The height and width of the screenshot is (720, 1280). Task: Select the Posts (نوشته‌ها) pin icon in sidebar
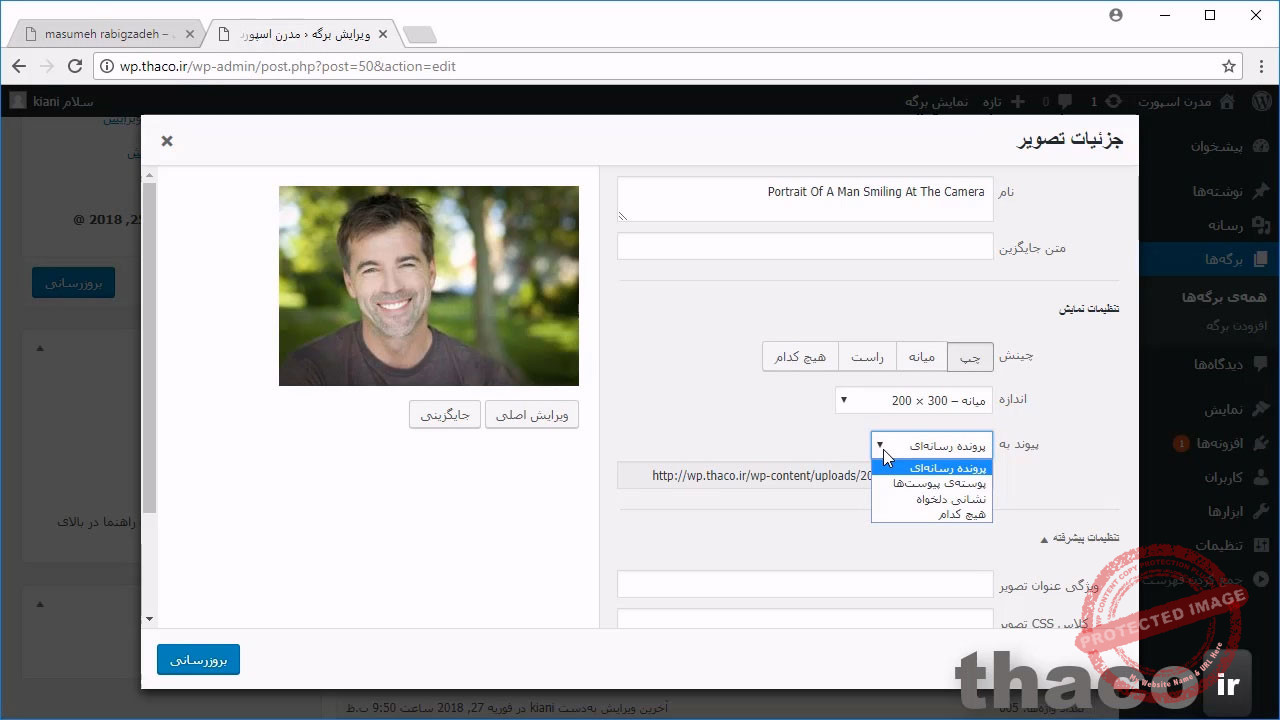[1259, 191]
